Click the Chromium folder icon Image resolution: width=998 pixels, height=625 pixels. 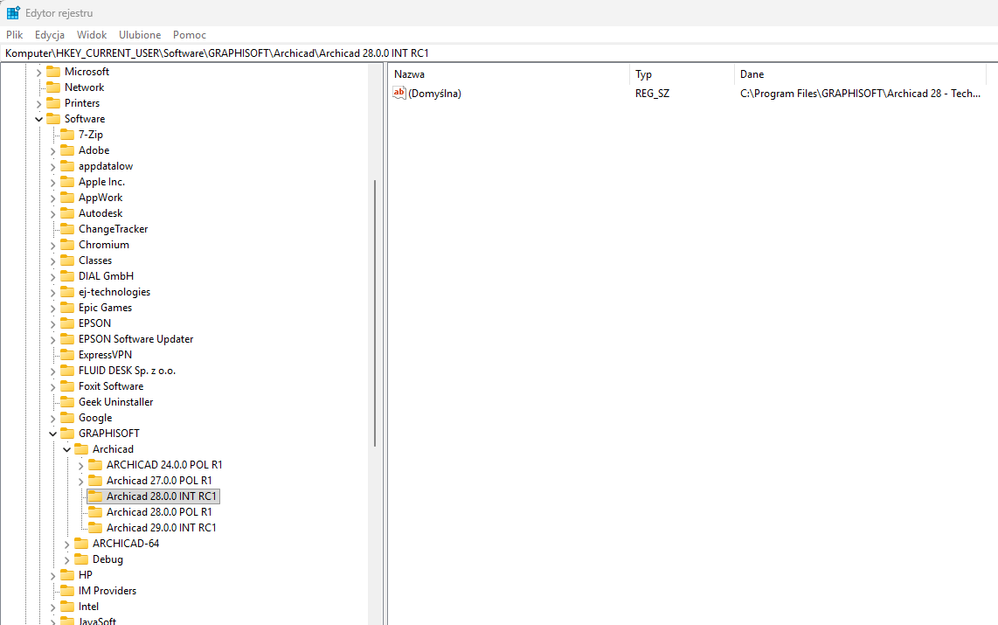tap(67, 244)
